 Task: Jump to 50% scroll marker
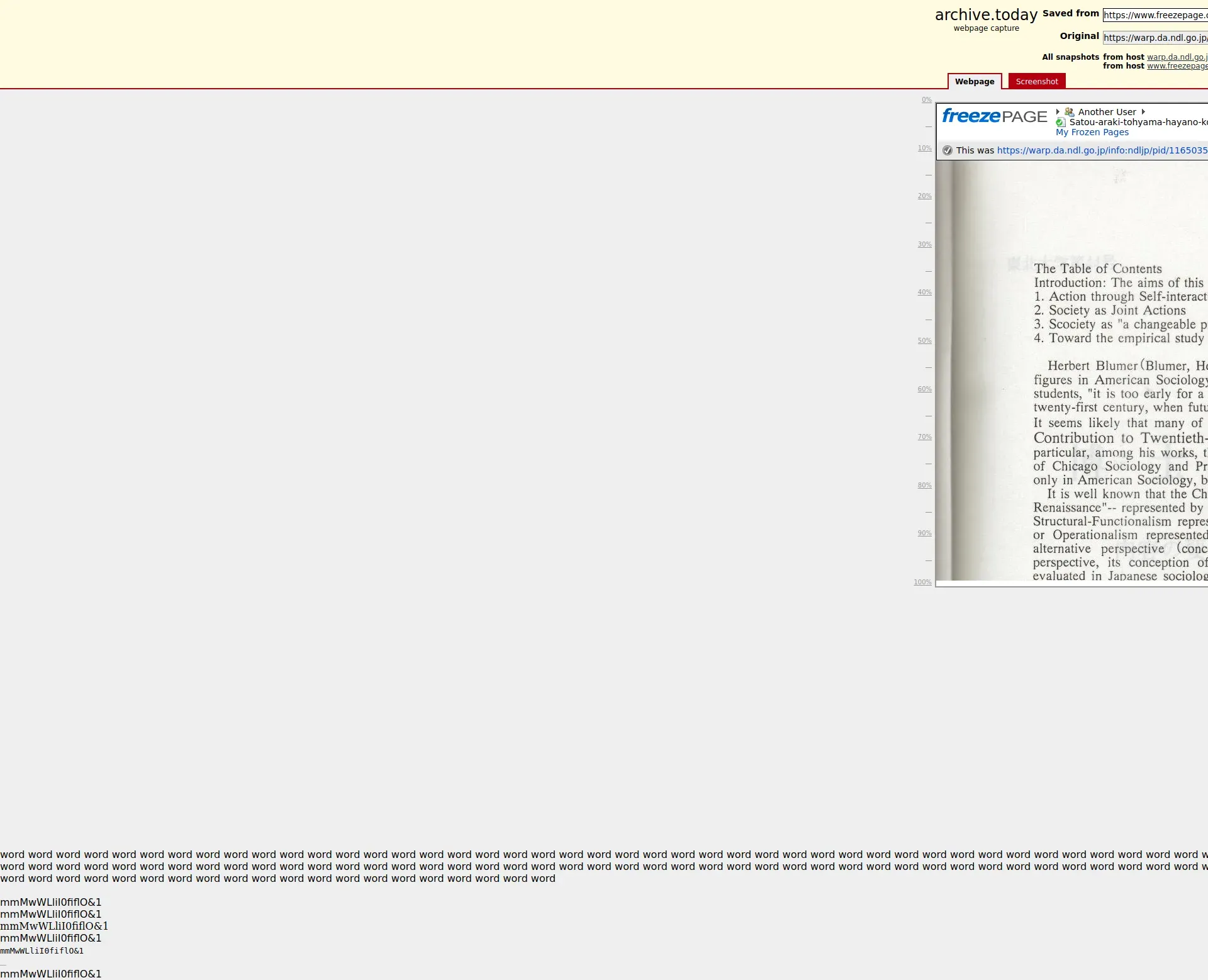[924, 341]
